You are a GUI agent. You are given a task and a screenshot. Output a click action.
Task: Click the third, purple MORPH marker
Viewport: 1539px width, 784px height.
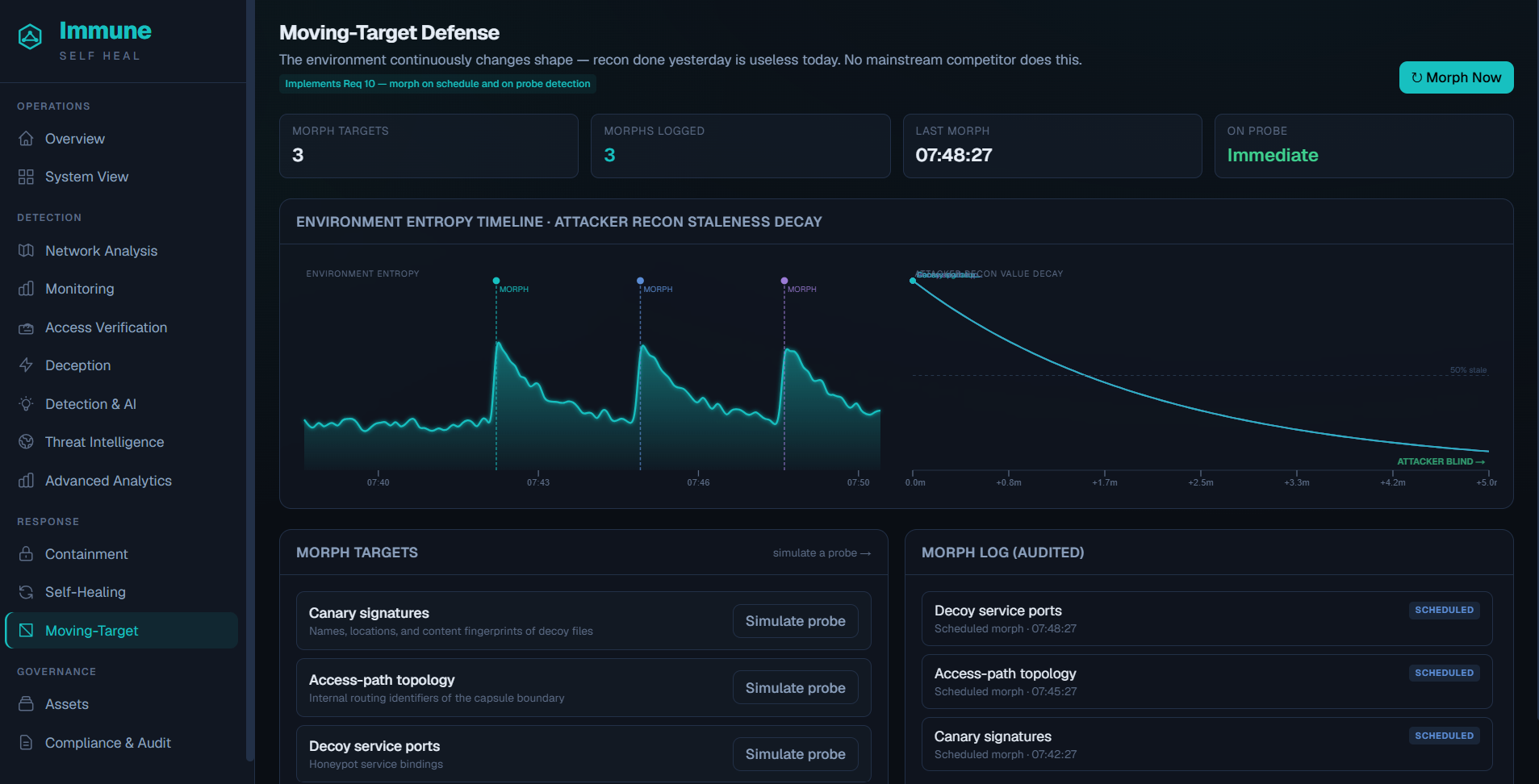click(784, 281)
